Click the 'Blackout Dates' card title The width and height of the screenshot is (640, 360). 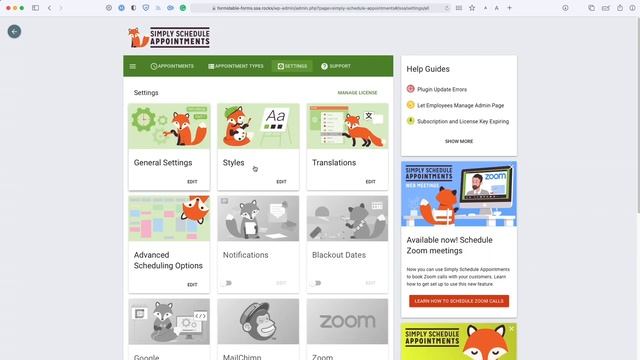click(339, 255)
